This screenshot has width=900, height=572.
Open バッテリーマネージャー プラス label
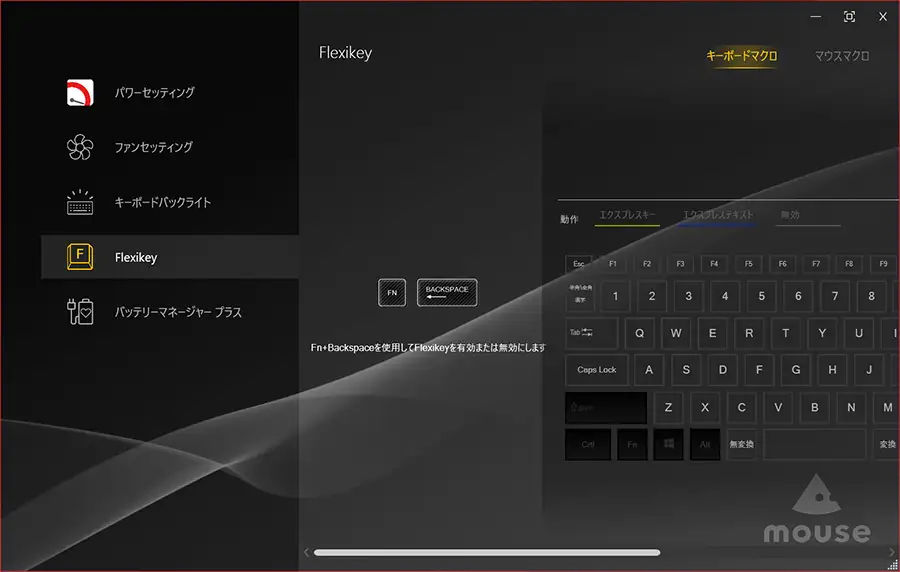[x=178, y=312]
